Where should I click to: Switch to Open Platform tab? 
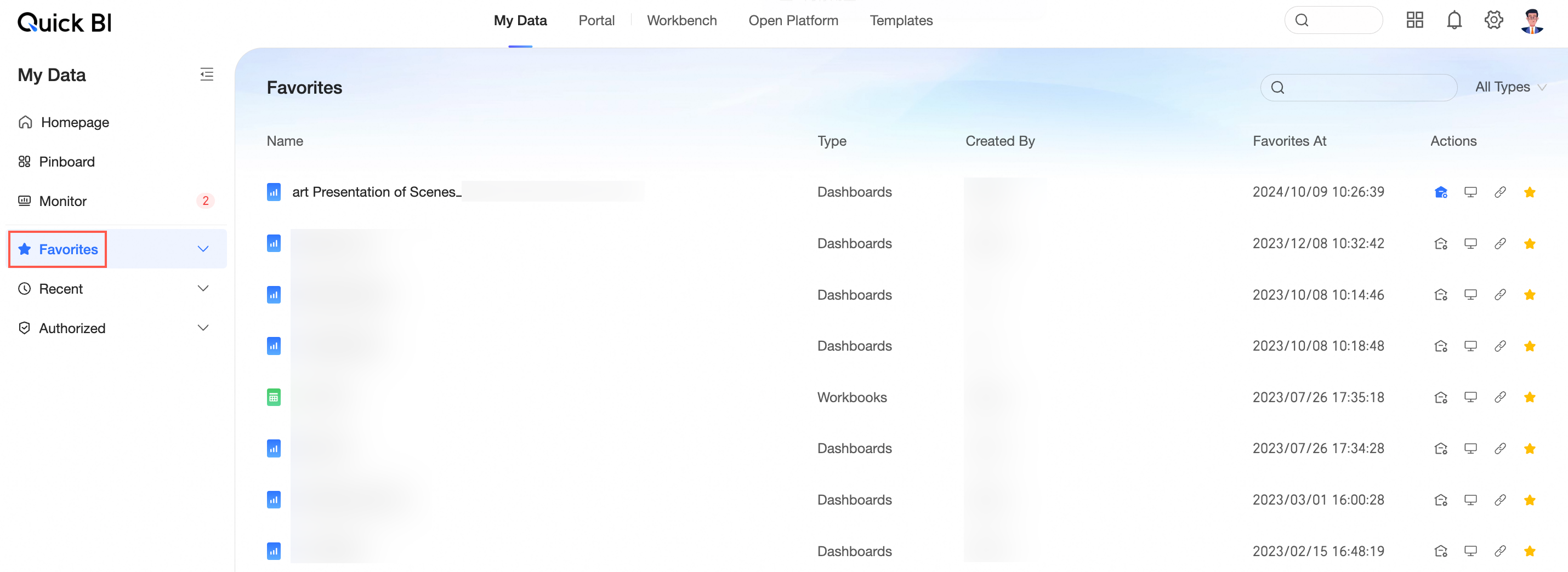click(793, 20)
